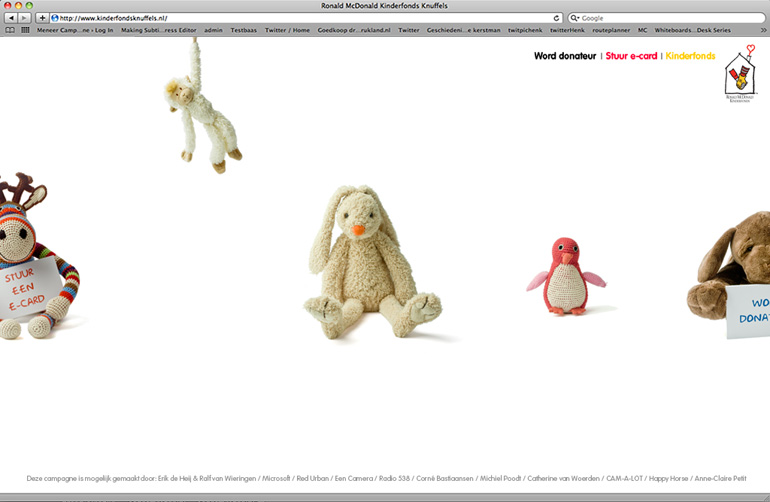Click the Stuur e-card link
This screenshot has height=502, width=770.
pyautogui.click(x=631, y=56)
